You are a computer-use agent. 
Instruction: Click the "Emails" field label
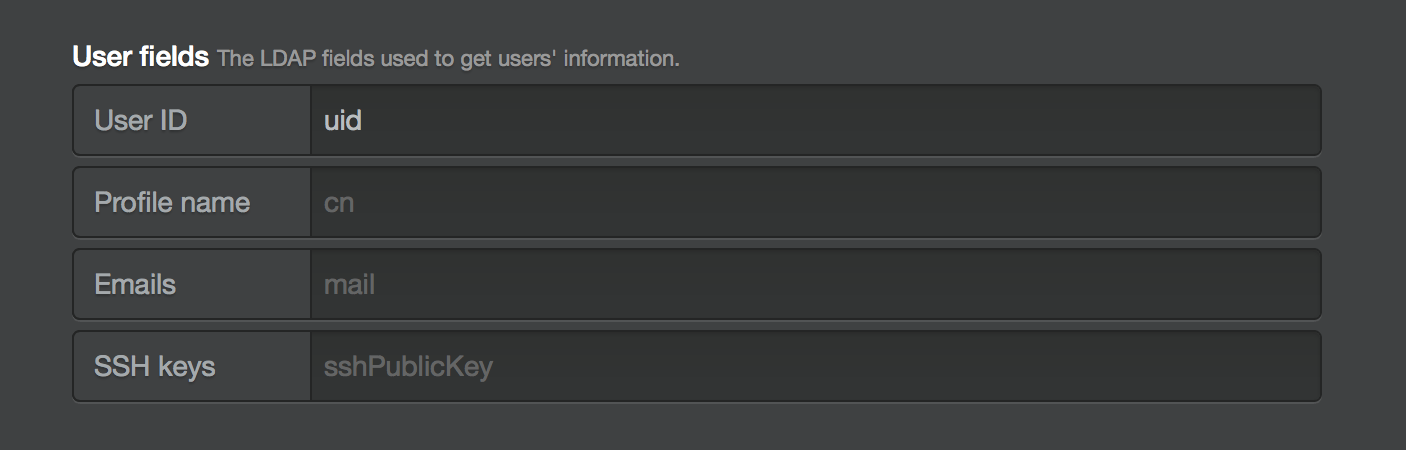135,285
